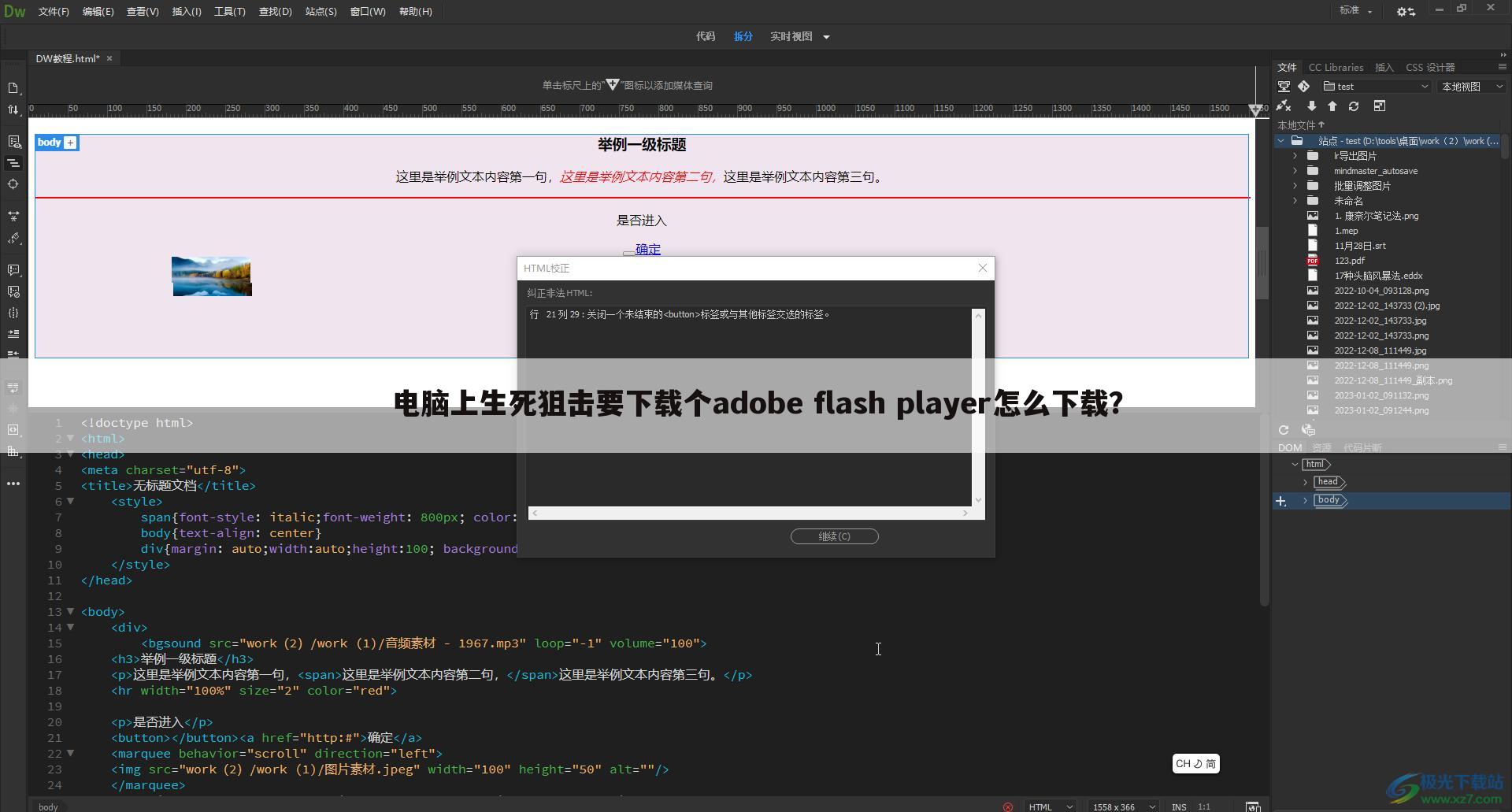Viewport: 1512px width, 812px height.
Task: Click the Get files down arrow
Action: pyautogui.click(x=1311, y=106)
